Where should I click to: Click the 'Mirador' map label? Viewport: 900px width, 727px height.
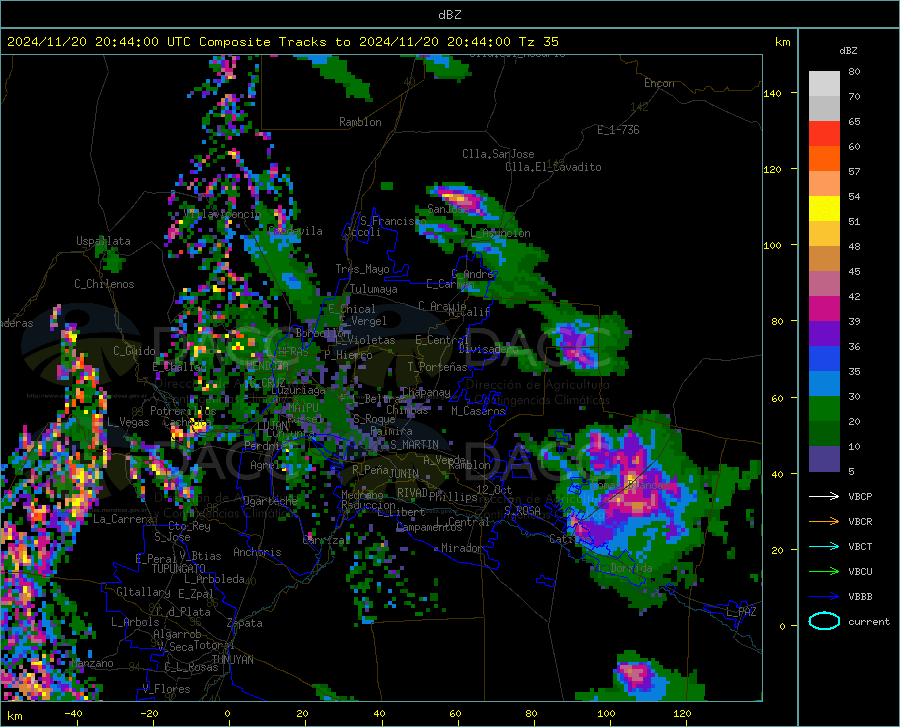click(461, 548)
